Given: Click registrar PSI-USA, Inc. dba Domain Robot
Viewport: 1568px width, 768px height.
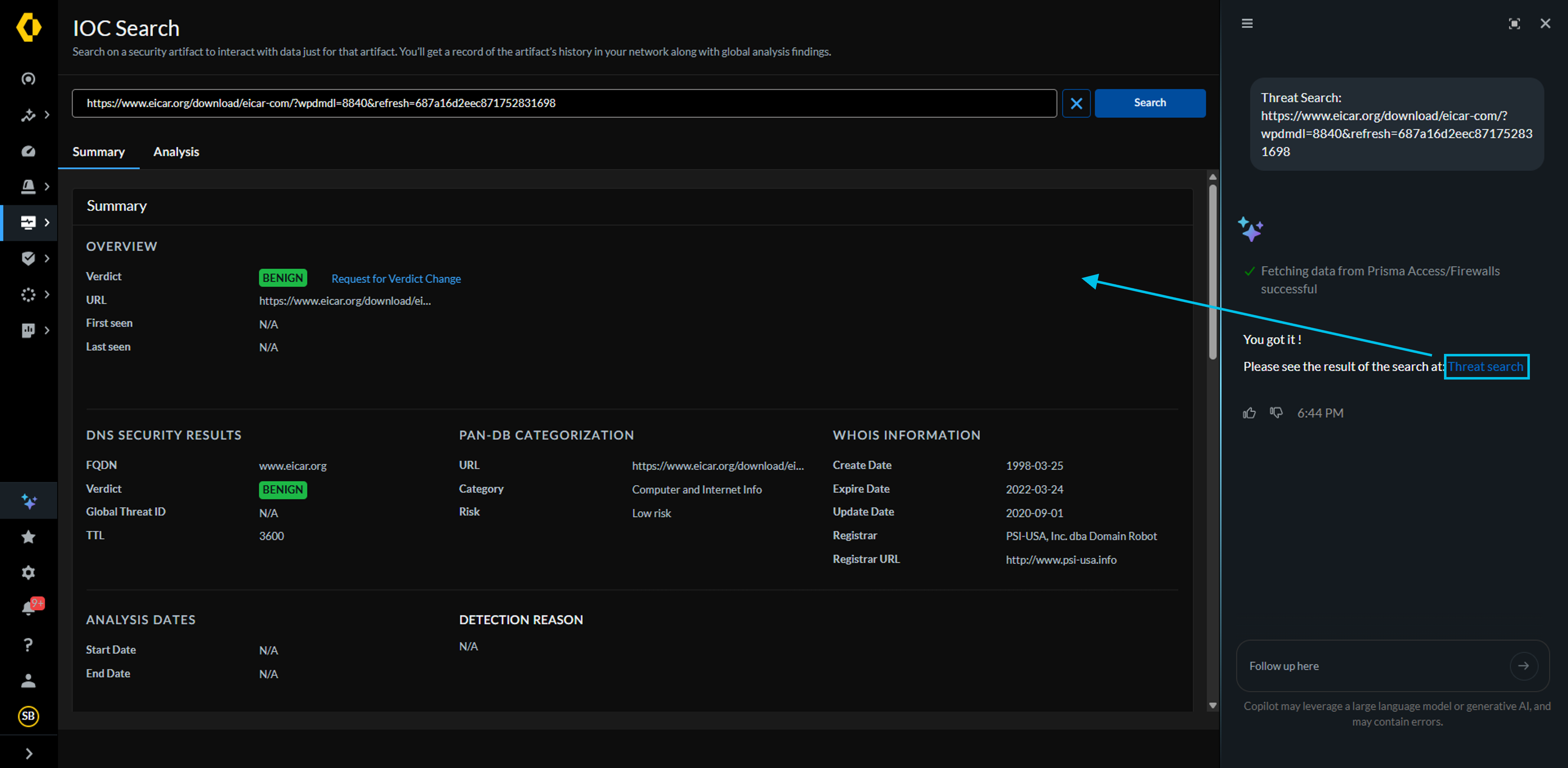Looking at the screenshot, I should click(x=1081, y=536).
